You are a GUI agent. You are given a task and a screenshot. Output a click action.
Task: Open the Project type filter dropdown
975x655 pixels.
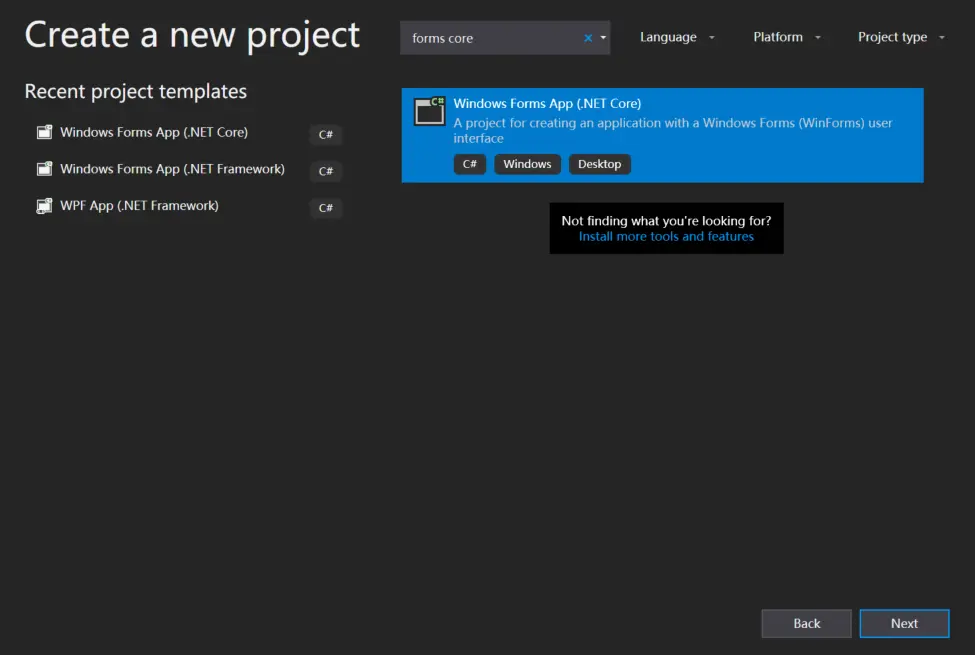901,37
